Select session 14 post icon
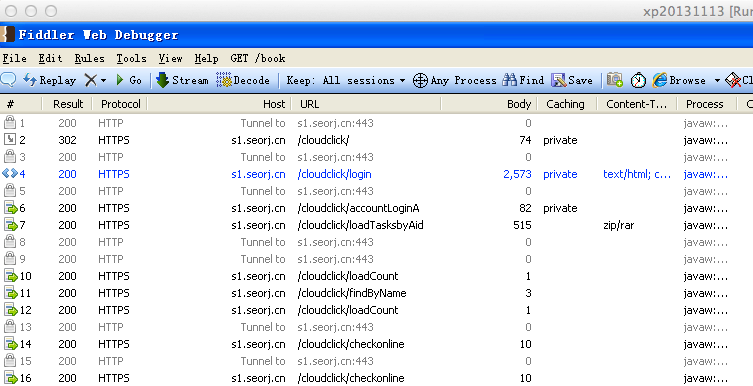753x386 pixels. [11, 344]
